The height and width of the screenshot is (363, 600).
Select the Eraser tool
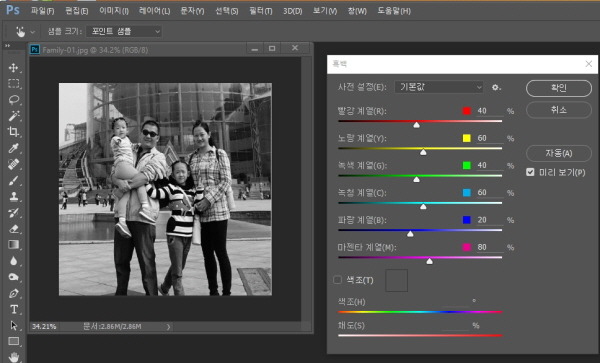coord(13,228)
